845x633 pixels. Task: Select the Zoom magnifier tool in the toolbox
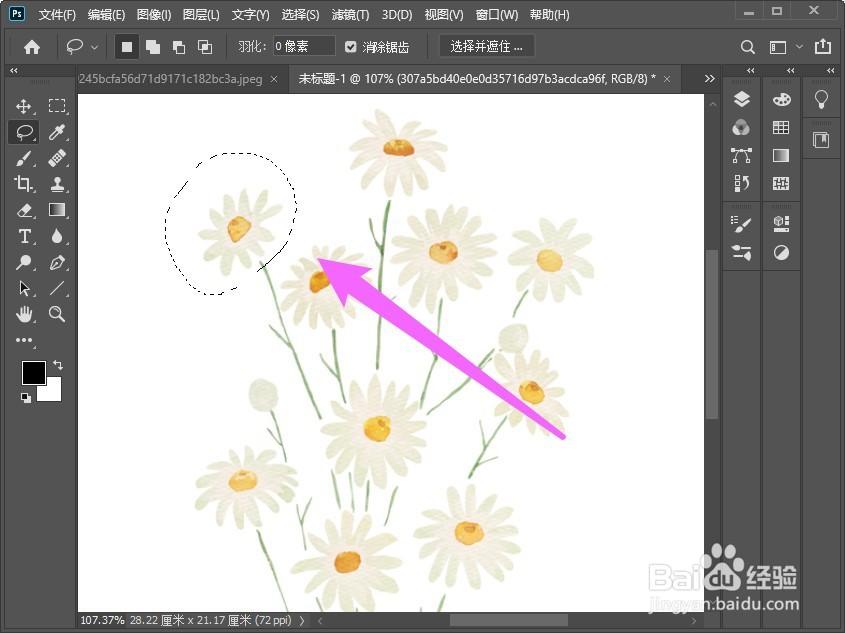(x=57, y=314)
